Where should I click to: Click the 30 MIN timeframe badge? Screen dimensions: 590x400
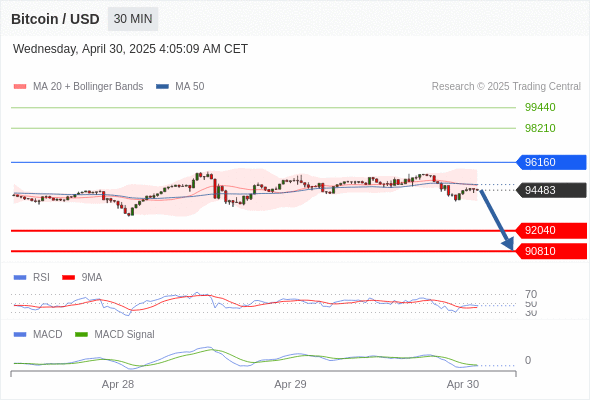pos(133,19)
